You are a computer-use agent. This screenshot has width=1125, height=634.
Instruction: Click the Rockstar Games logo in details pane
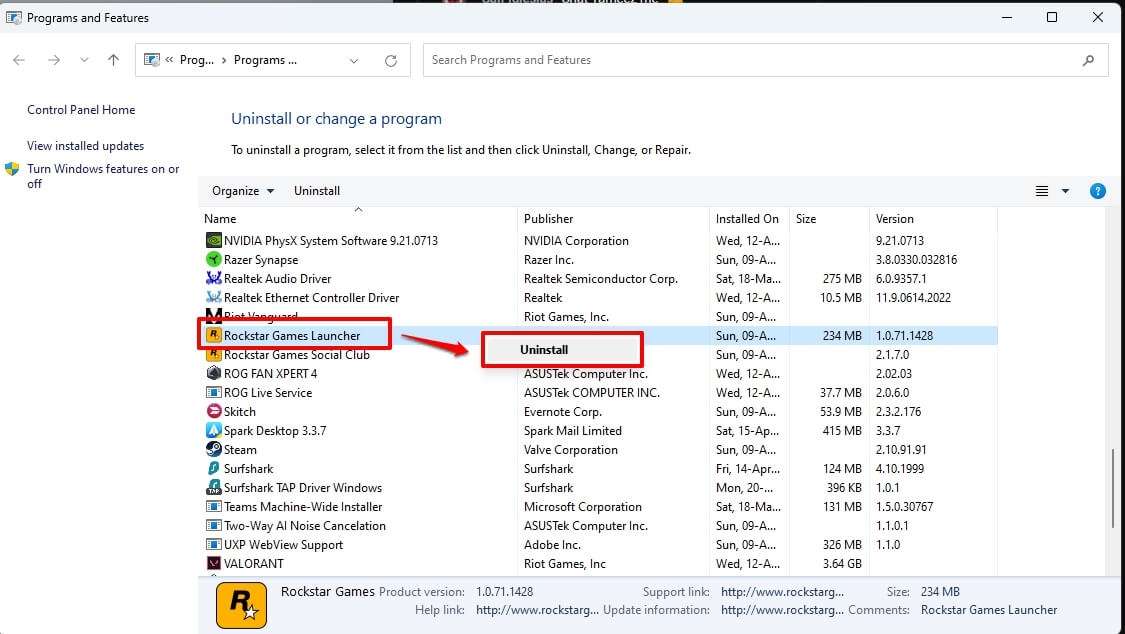point(240,605)
